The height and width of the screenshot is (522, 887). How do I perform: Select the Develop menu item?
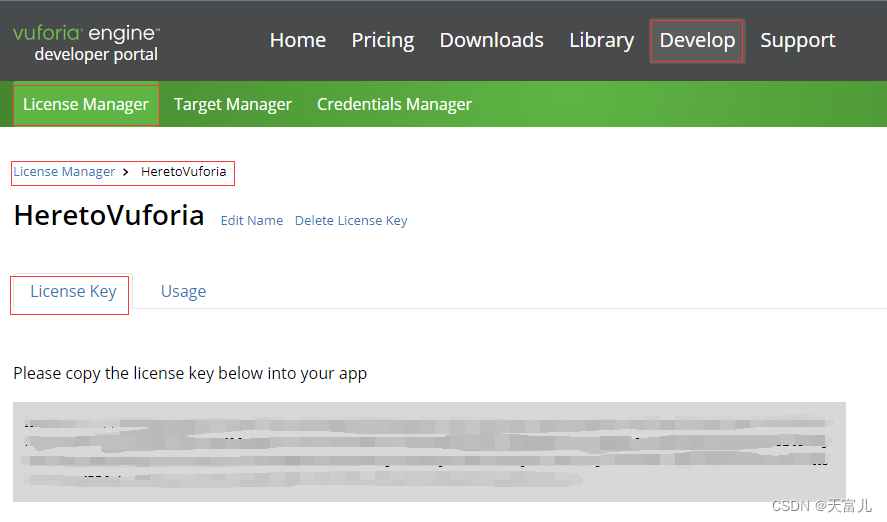coord(697,41)
